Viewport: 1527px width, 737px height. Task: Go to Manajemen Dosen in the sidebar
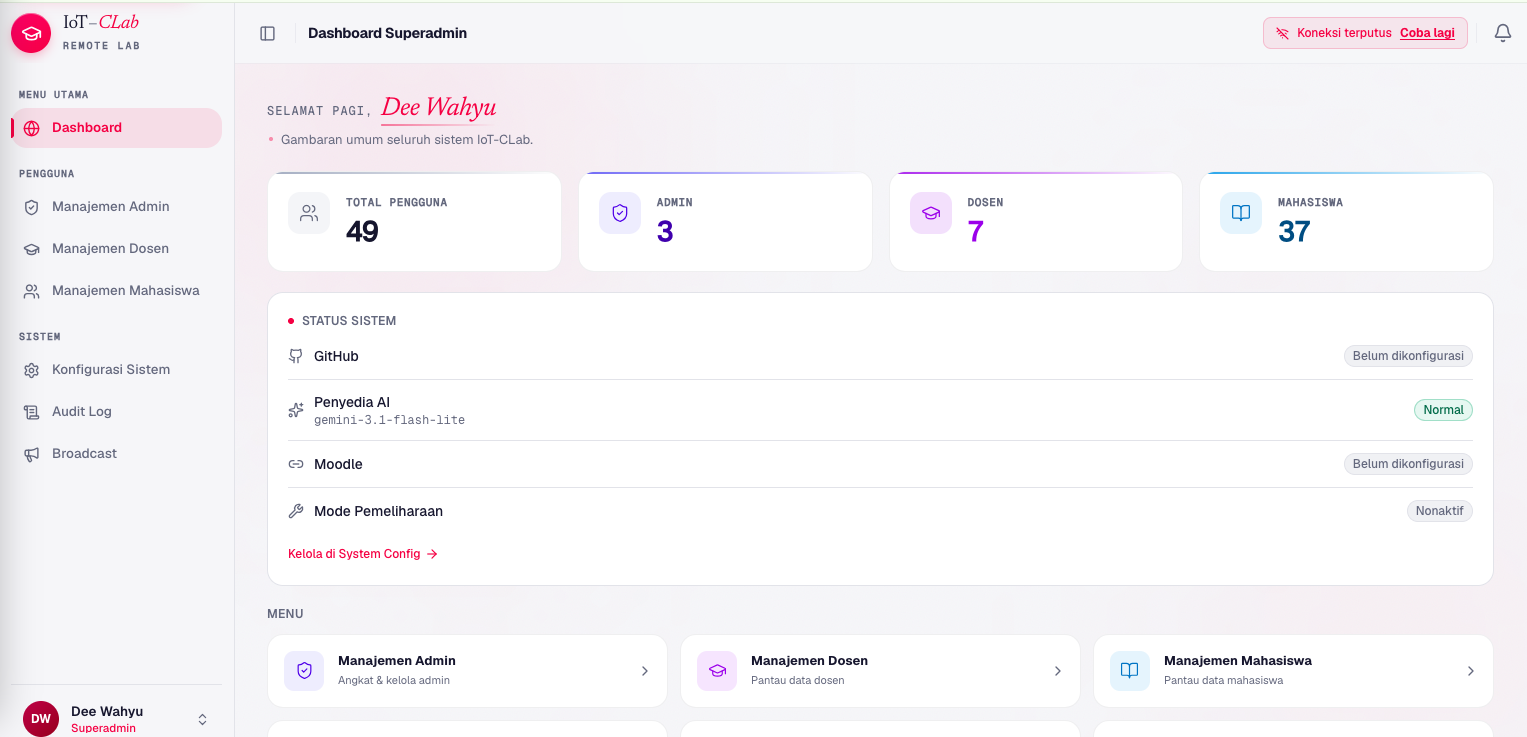pyautogui.click(x=117, y=249)
